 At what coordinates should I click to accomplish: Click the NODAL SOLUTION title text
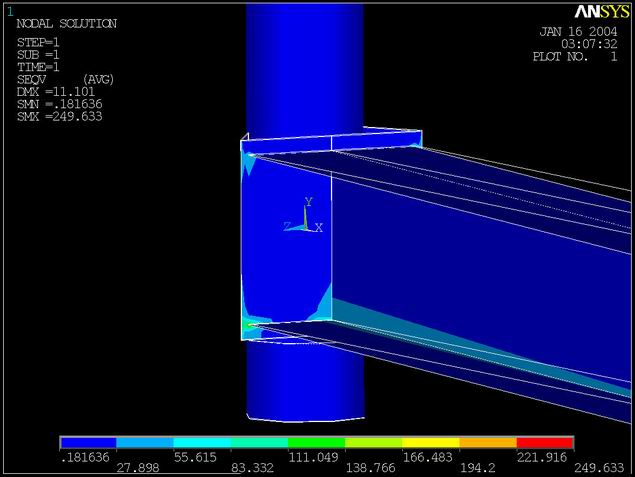(67, 23)
